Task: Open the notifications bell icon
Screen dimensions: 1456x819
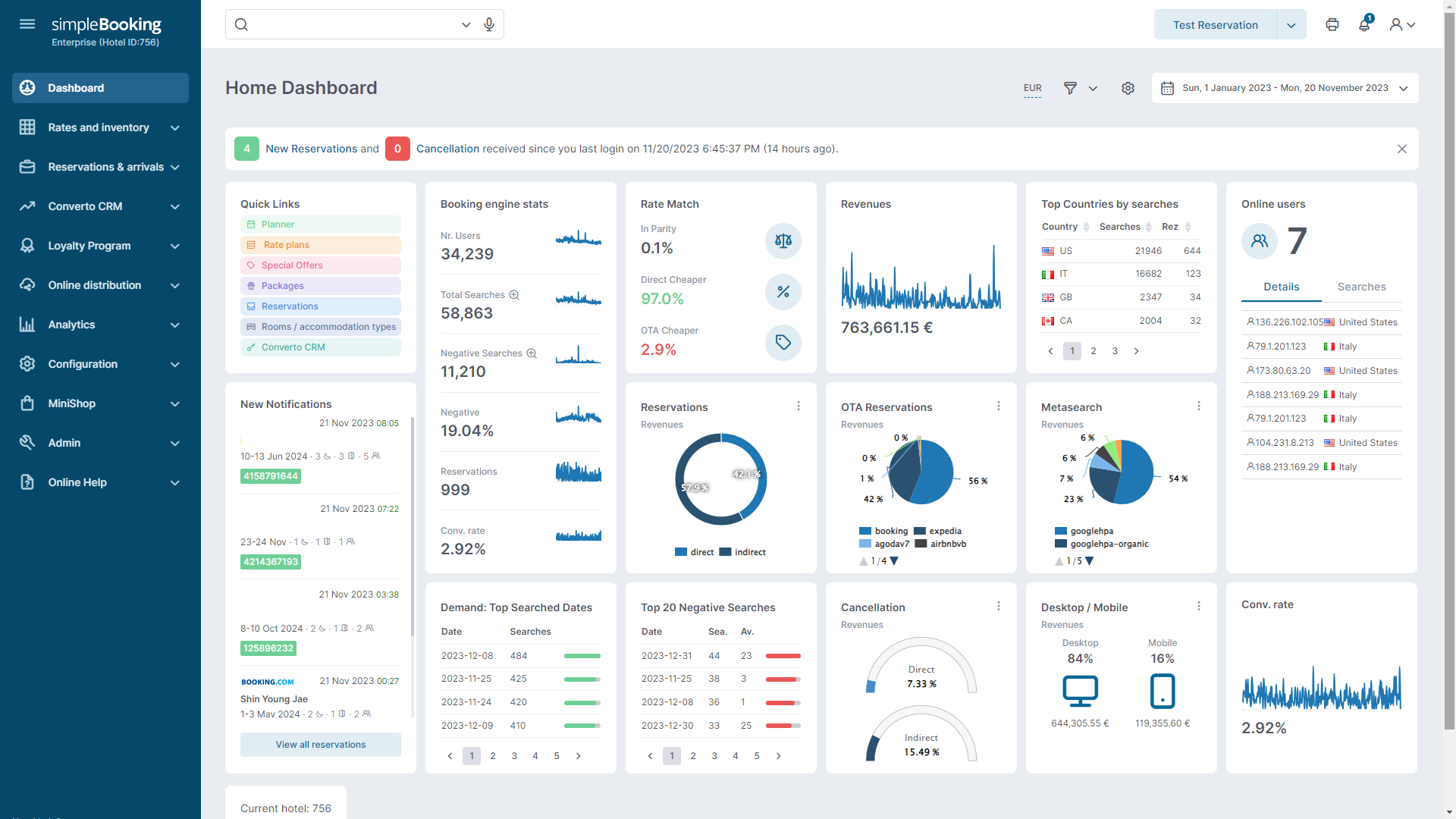Action: 1364,24
